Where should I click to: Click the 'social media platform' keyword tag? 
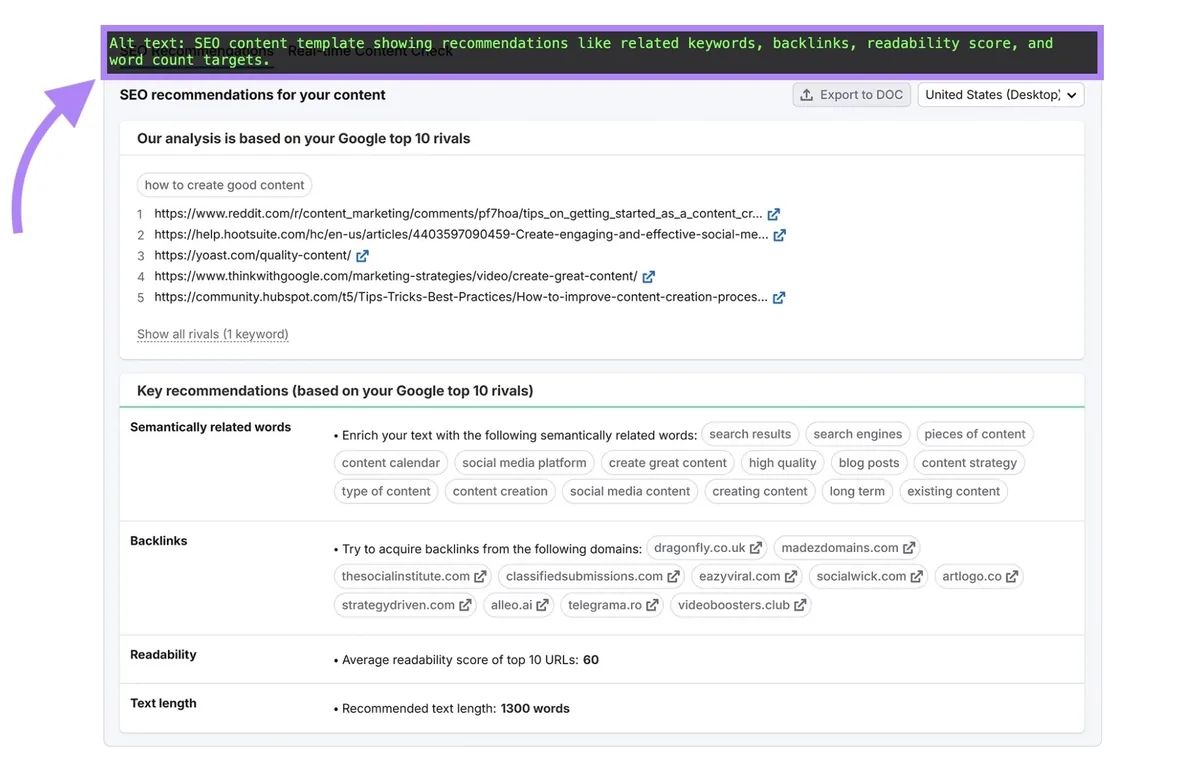pos(524,463)
